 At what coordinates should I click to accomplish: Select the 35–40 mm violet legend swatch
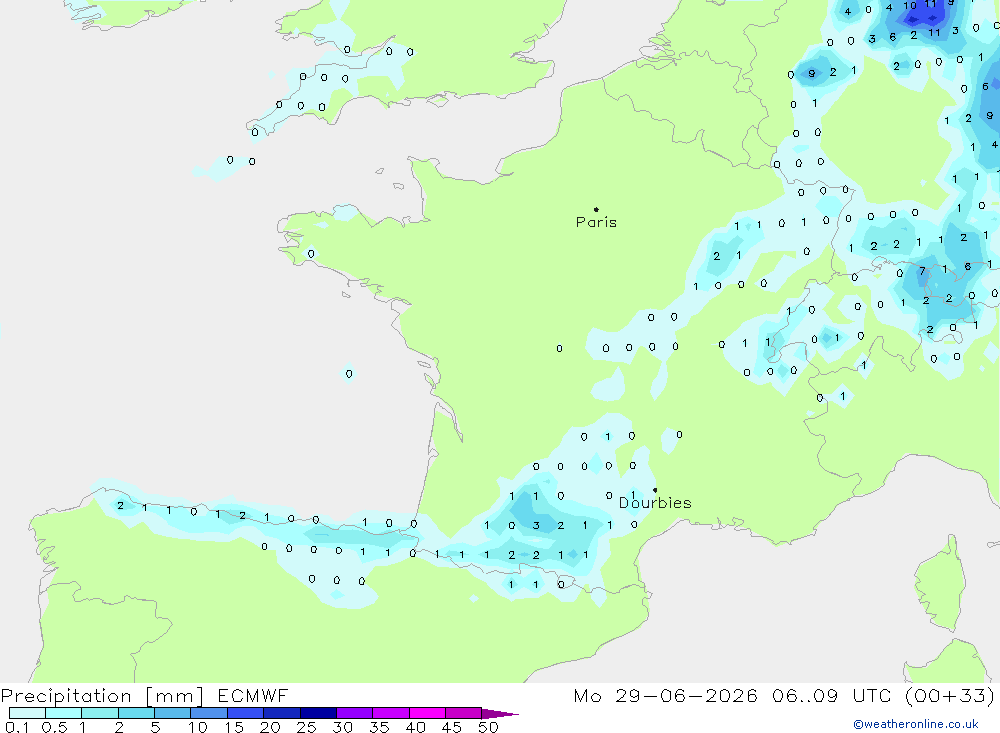390,713
